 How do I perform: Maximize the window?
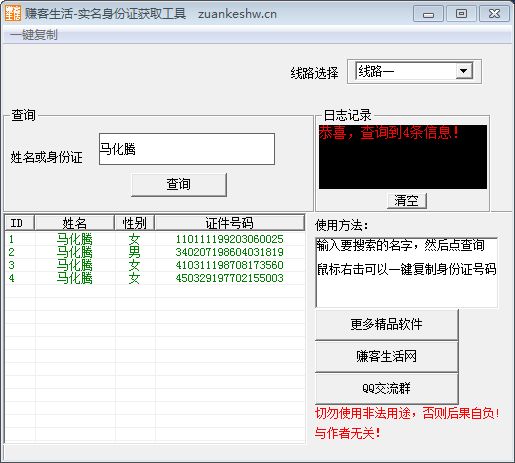click(461, 14)
